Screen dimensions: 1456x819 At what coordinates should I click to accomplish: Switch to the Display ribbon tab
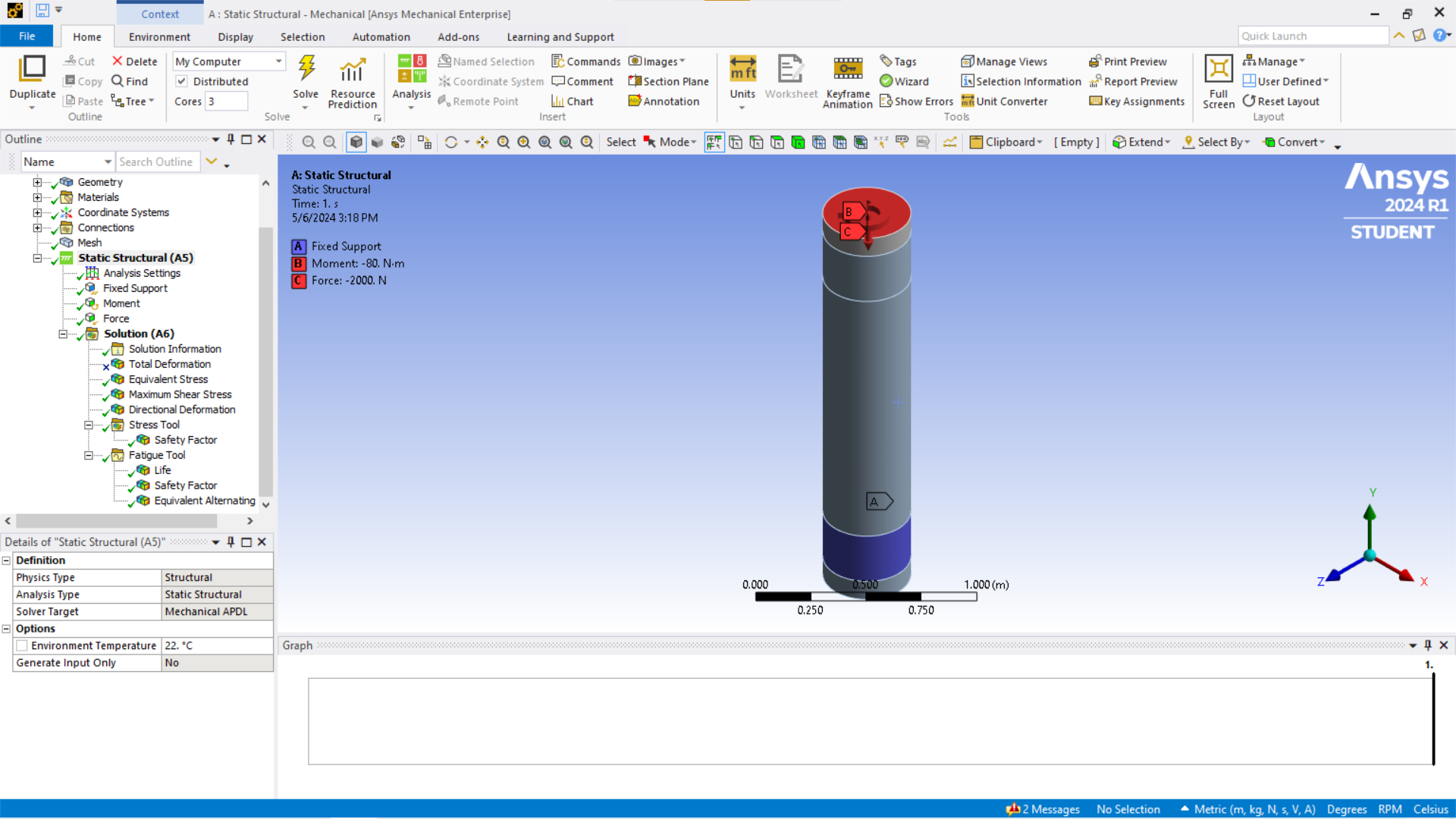235,36
